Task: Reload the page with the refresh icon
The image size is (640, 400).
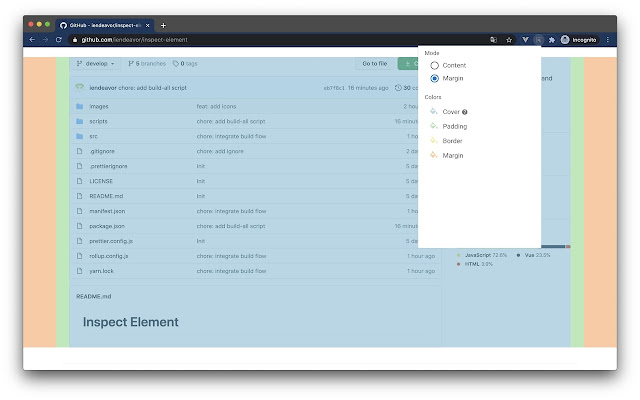Action: (x=59, y=39)
